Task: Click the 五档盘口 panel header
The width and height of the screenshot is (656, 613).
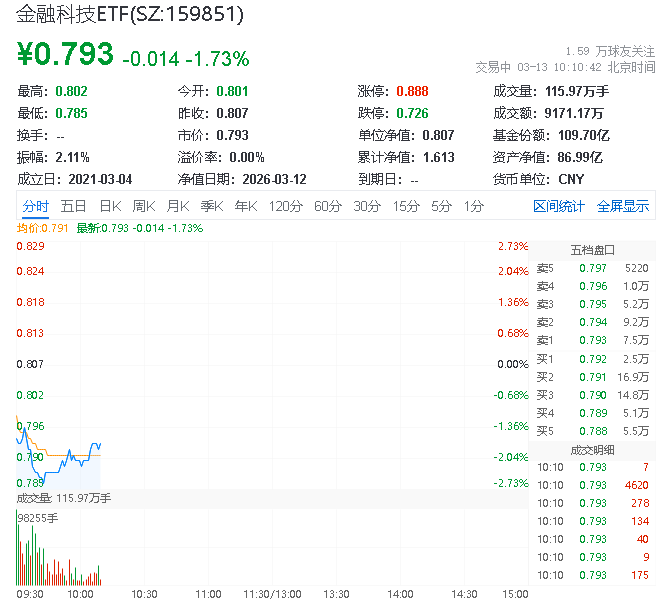Action: 592,249
